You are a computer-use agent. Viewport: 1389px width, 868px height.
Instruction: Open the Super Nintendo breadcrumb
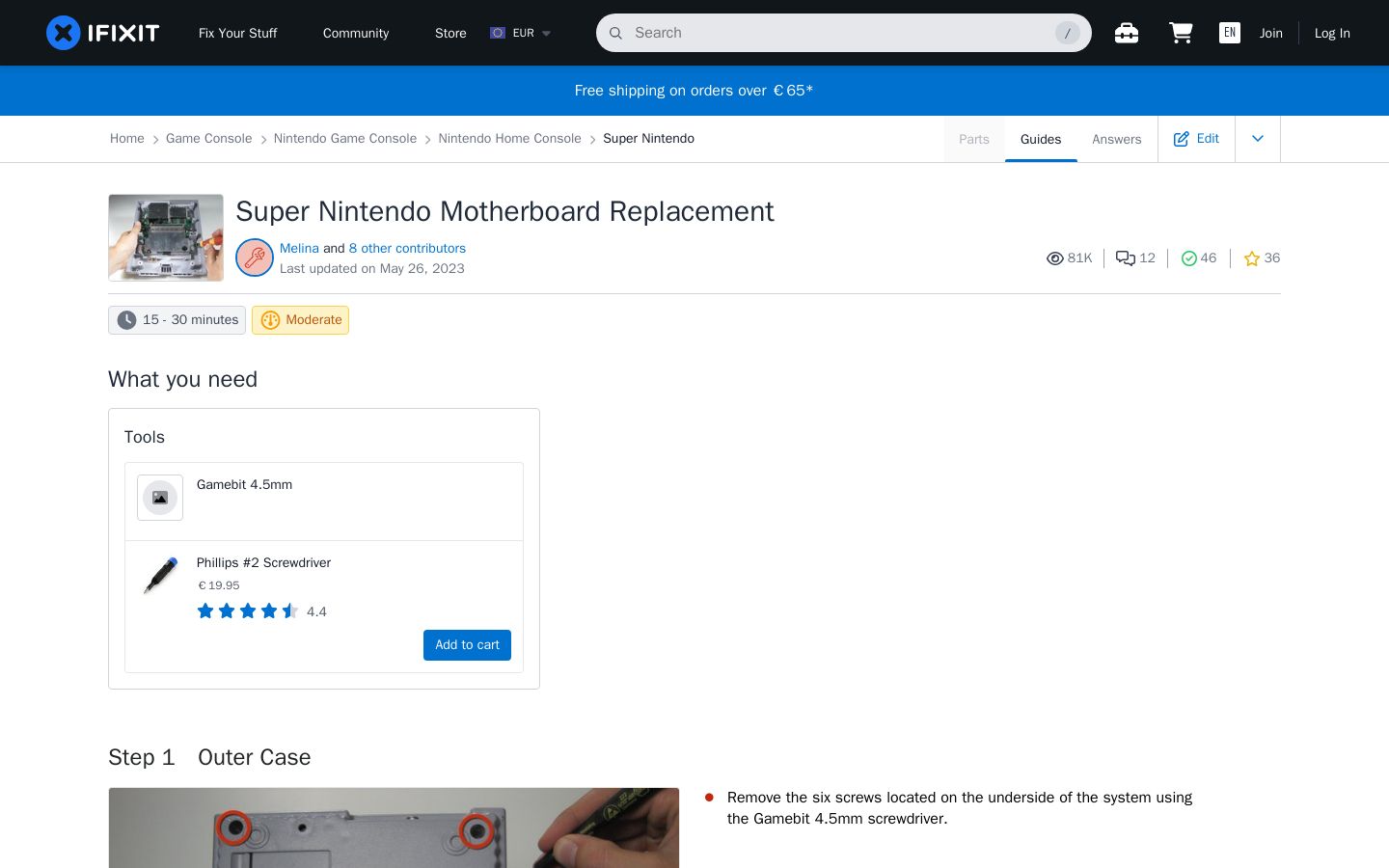(649, 139)
